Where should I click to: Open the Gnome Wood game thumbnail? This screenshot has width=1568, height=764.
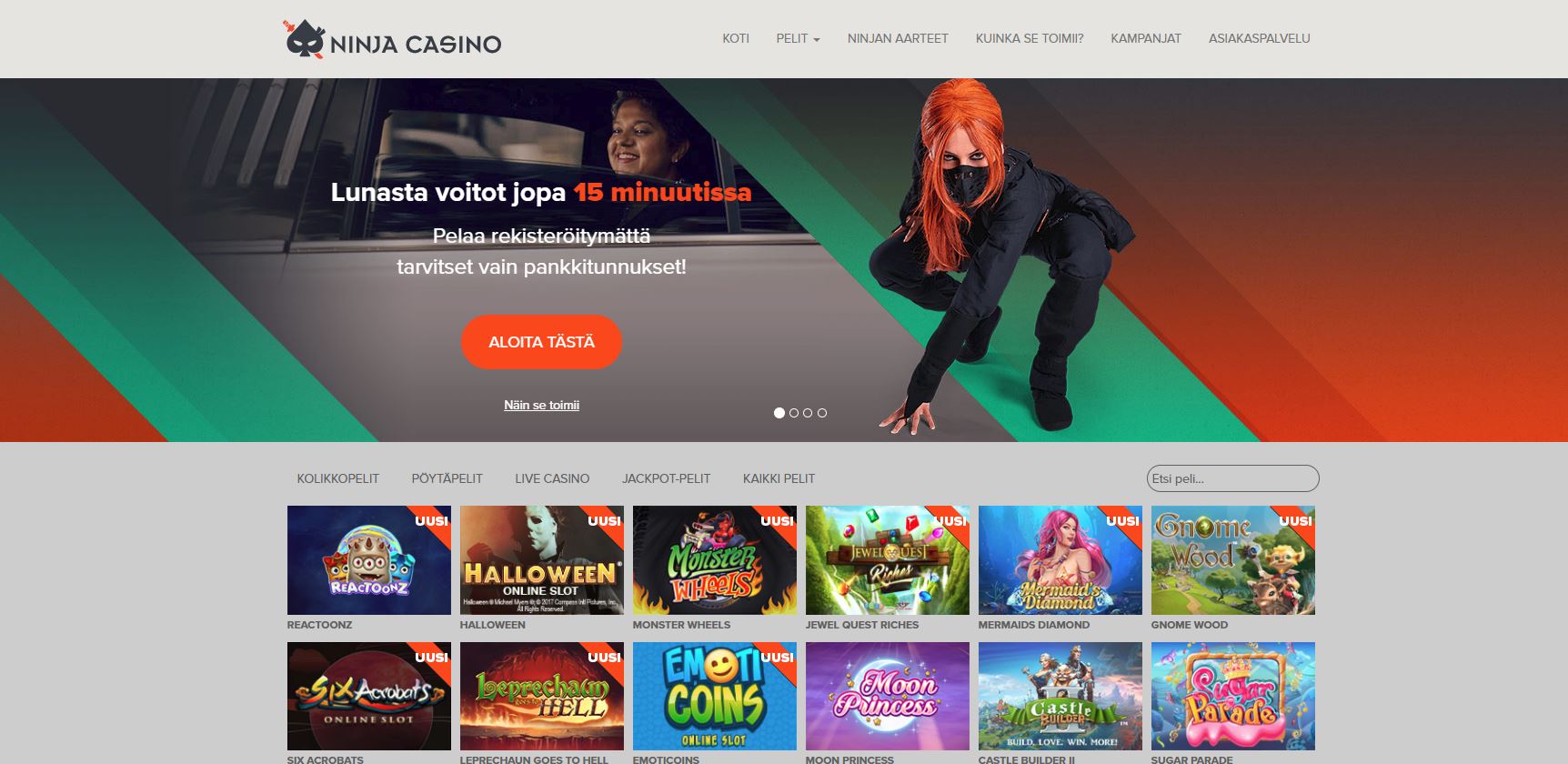[1232, 560]
